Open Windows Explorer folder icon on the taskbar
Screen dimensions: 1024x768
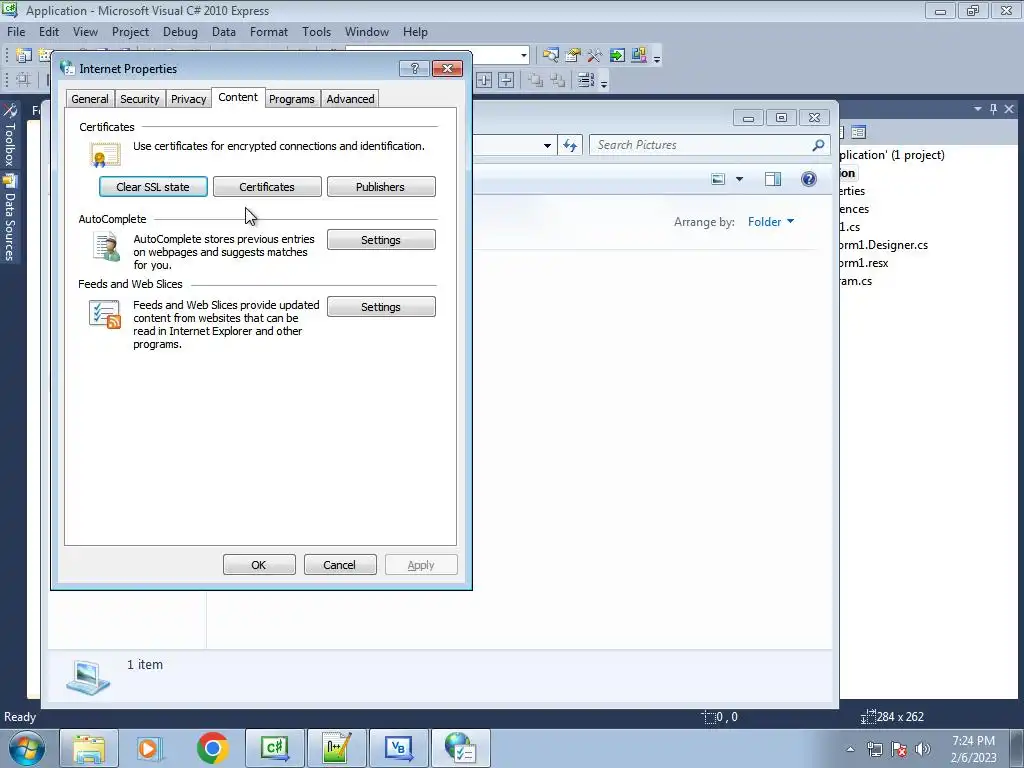click(x=89, y=748)
